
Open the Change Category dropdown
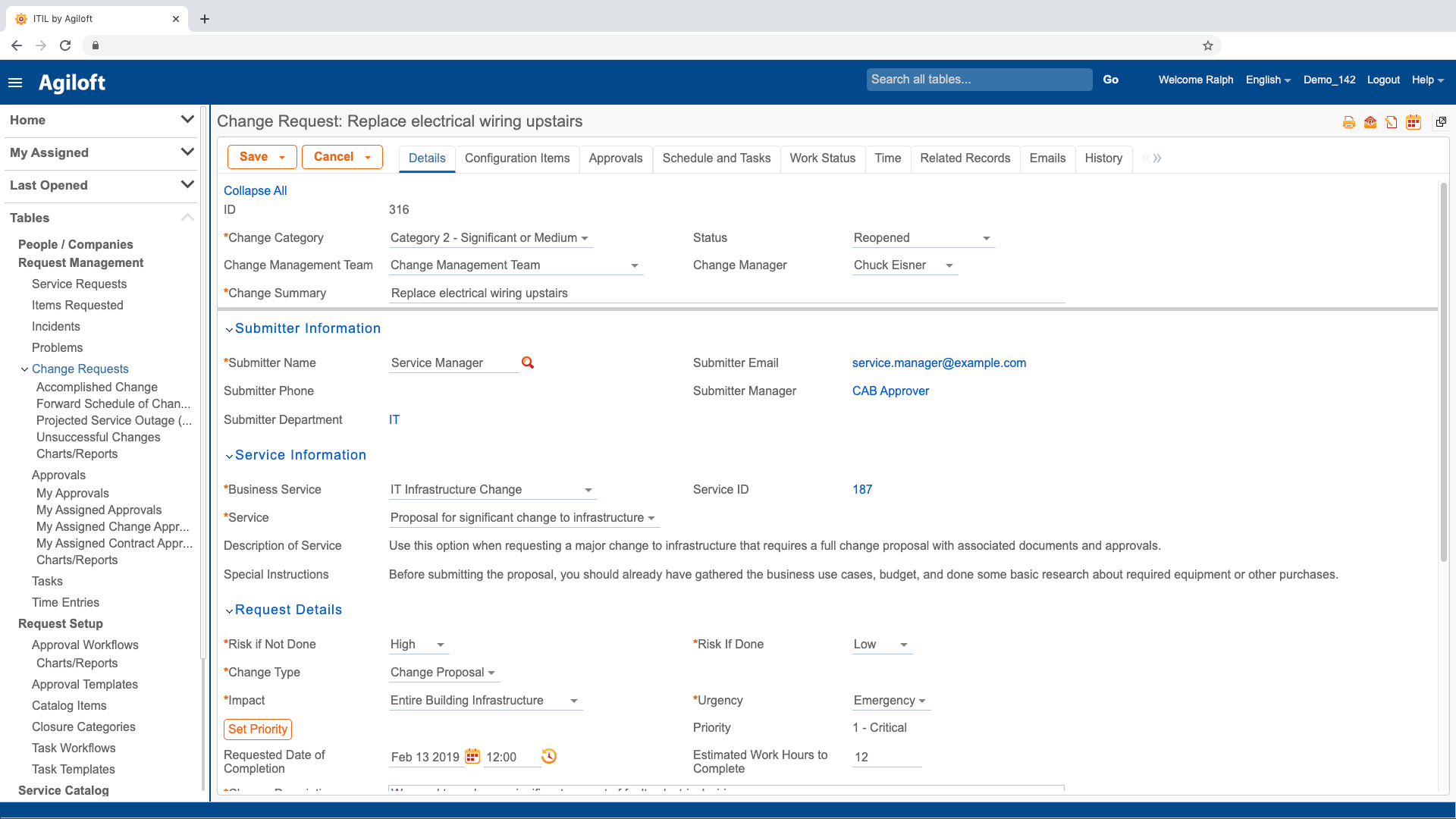(x=489, y=238)
